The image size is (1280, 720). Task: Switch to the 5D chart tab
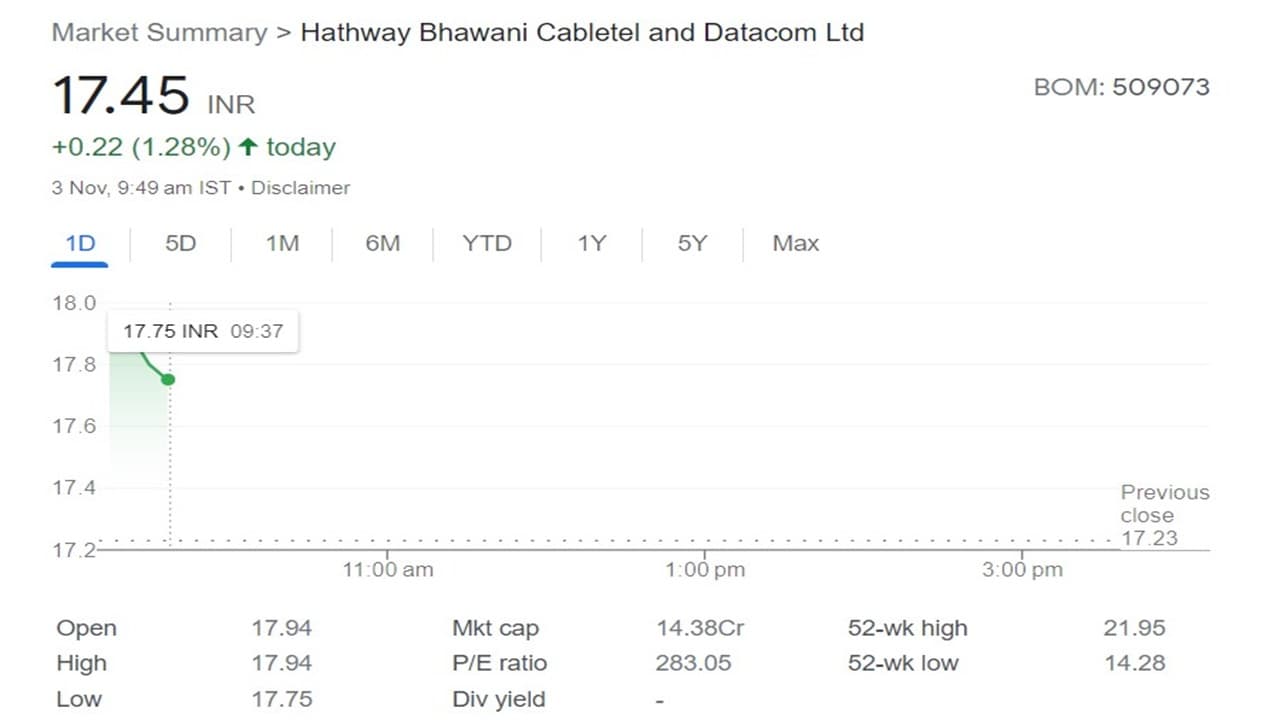pyautogui.click(x=181, y=243)
